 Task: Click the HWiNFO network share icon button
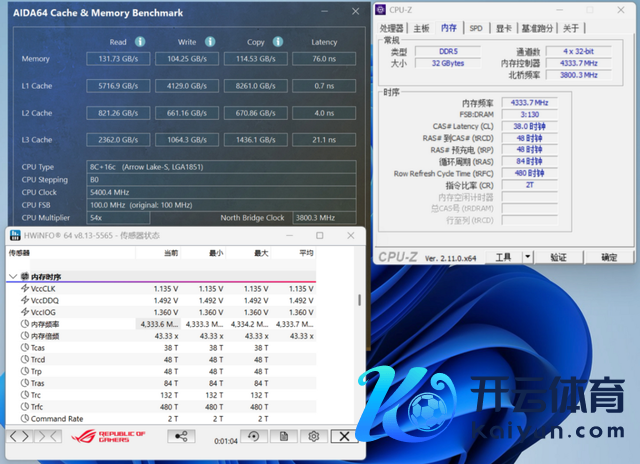pos(181,436)
